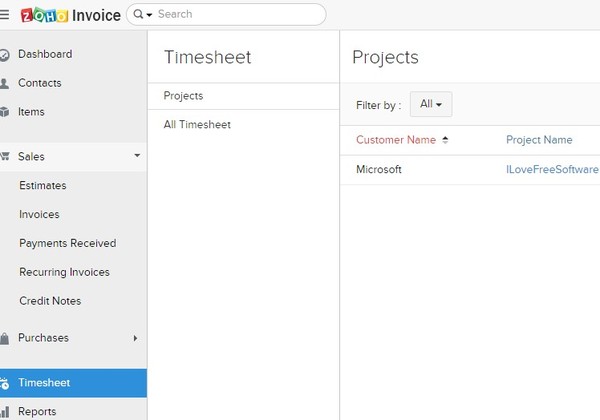Click the search magnifier icon
Image resolution: width=600 pixels, height=420 pixels.
(136, 15)
